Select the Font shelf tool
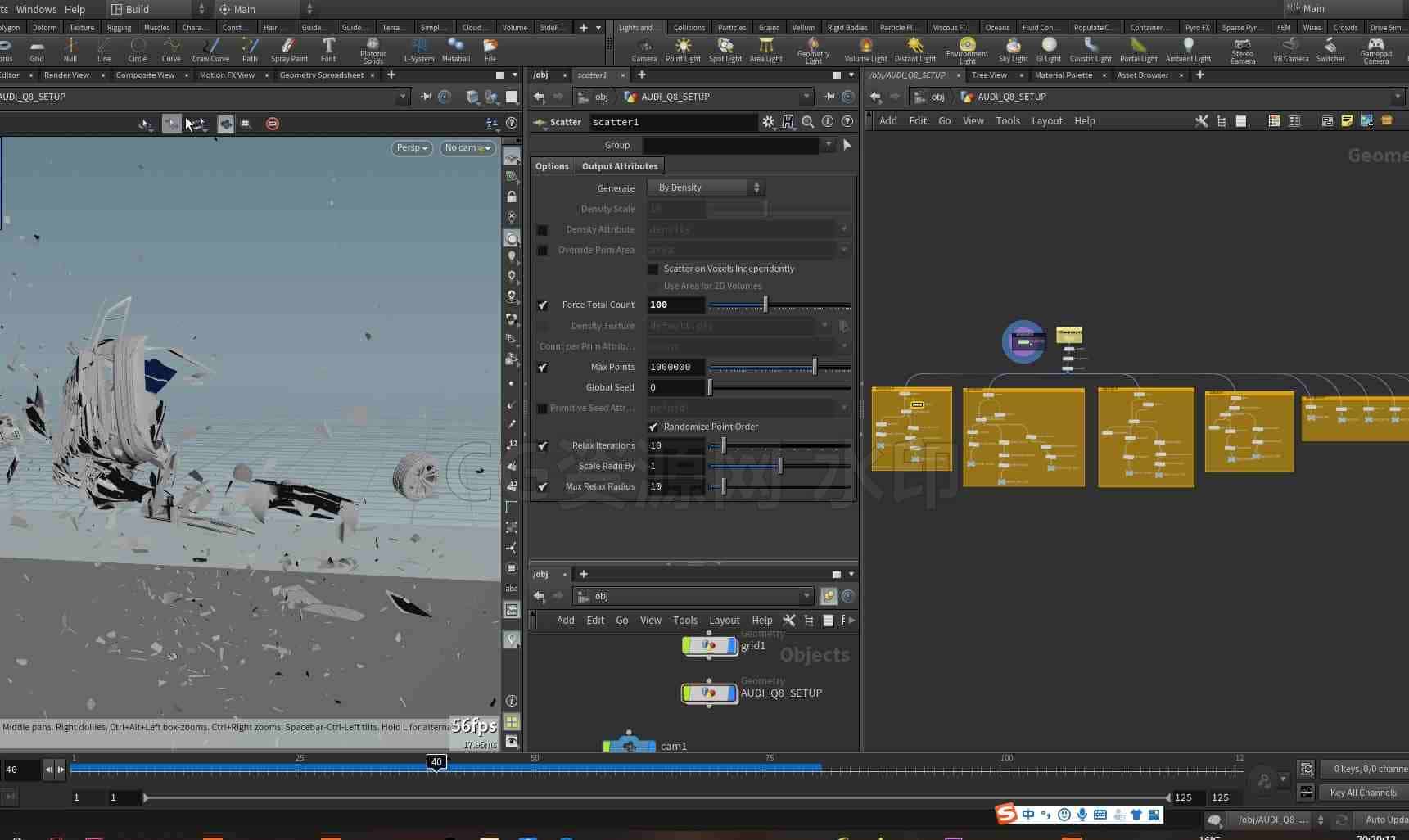The height and width of the screenshot is (840, 1409). [x=328, y=50]
